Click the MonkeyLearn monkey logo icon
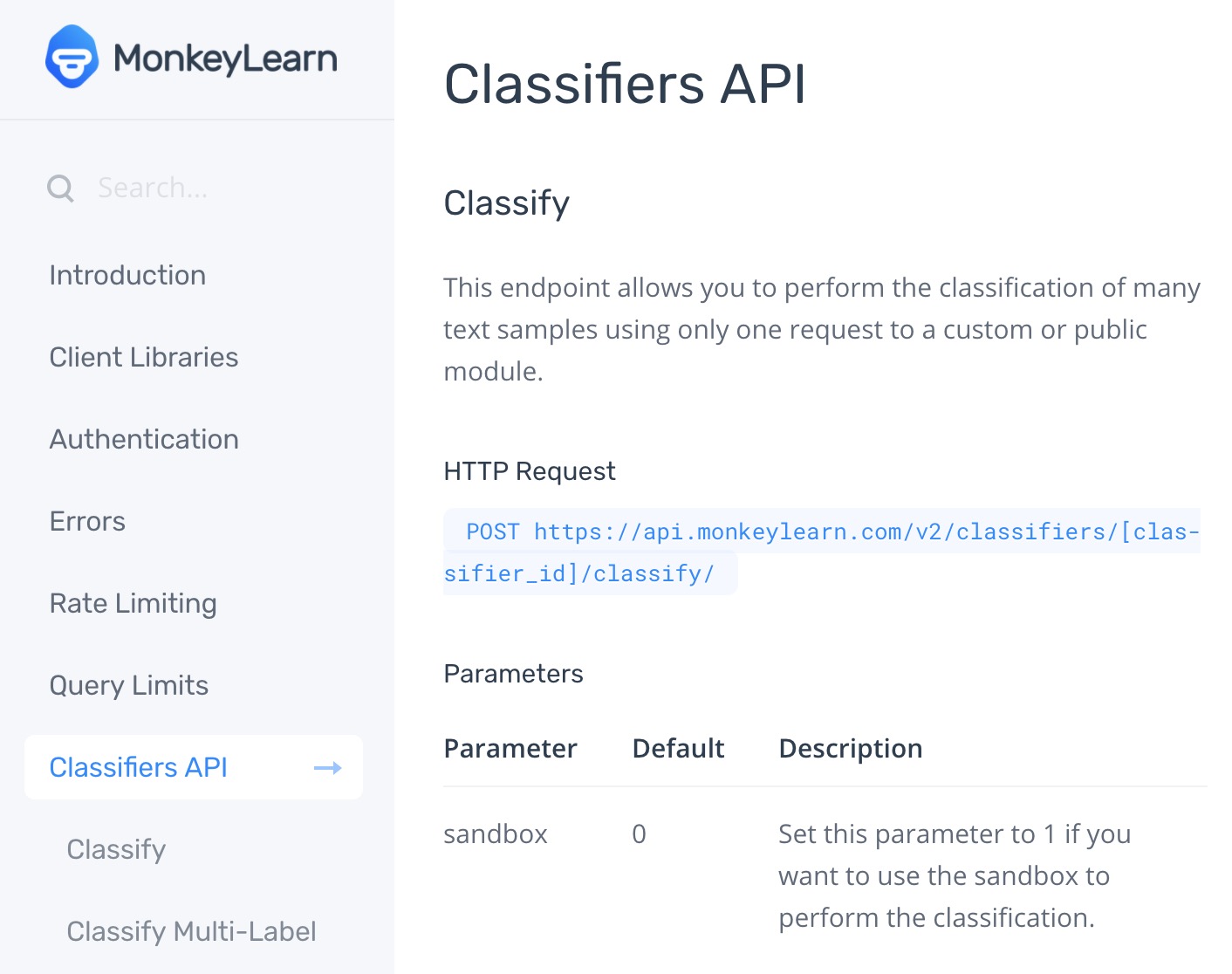Viewport: 1232px width, 974px height. [72, 58]
